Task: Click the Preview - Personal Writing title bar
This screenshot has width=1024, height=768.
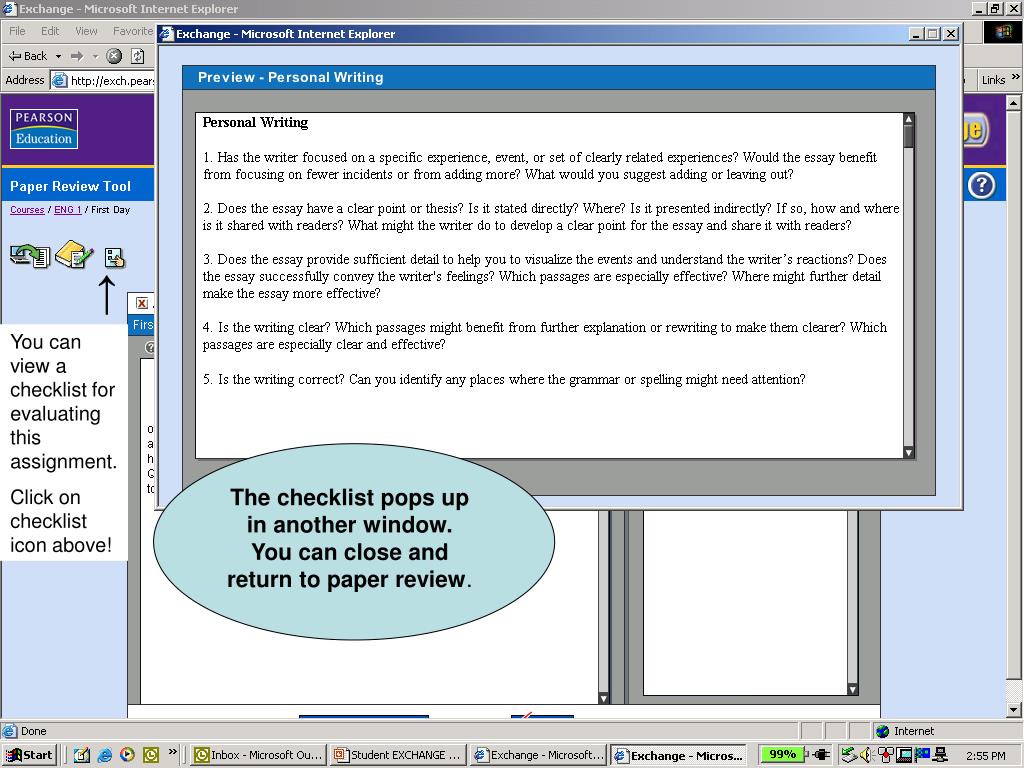Action: point(558,77)
